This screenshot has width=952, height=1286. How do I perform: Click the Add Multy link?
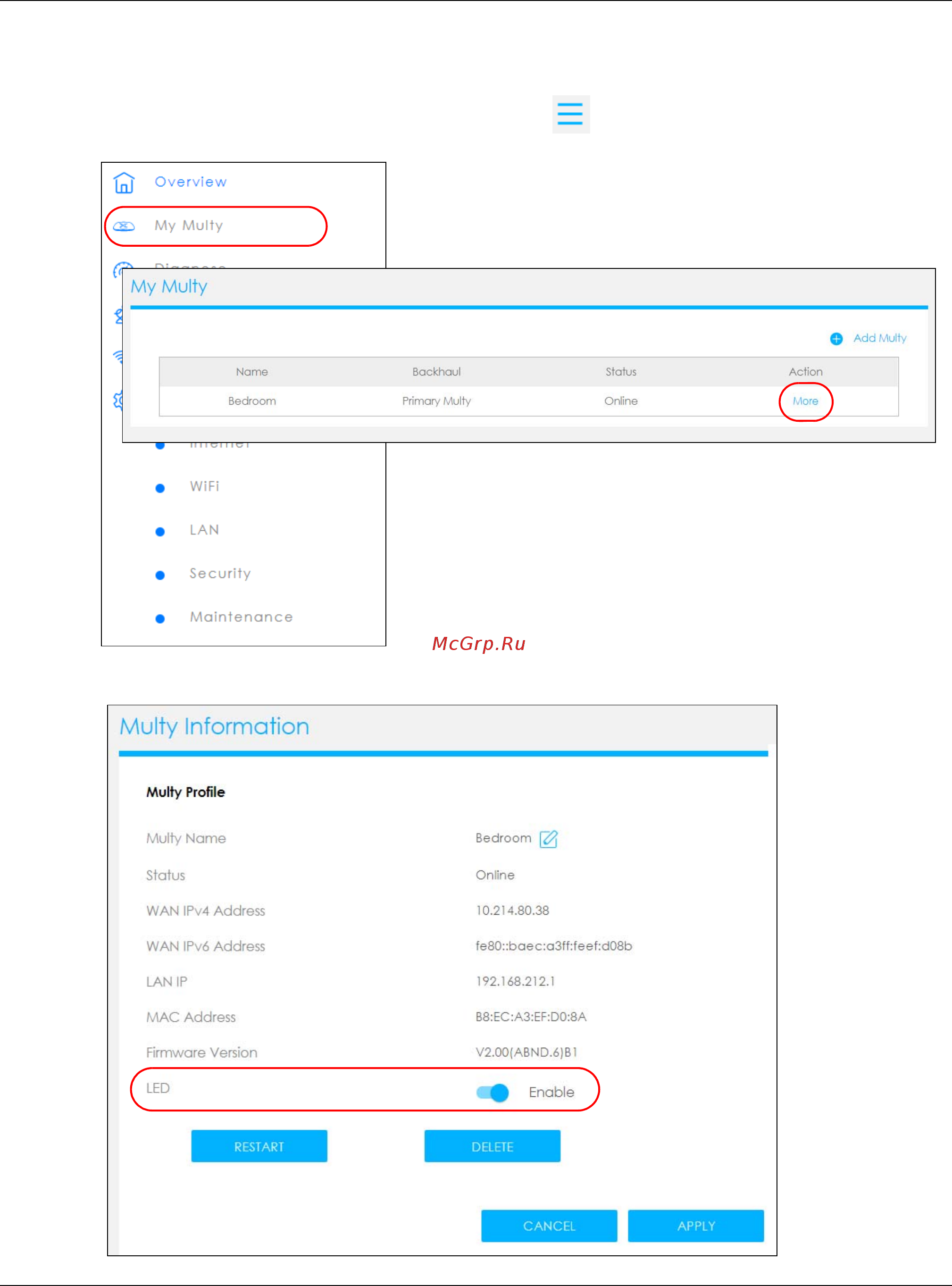coord(879,338)
